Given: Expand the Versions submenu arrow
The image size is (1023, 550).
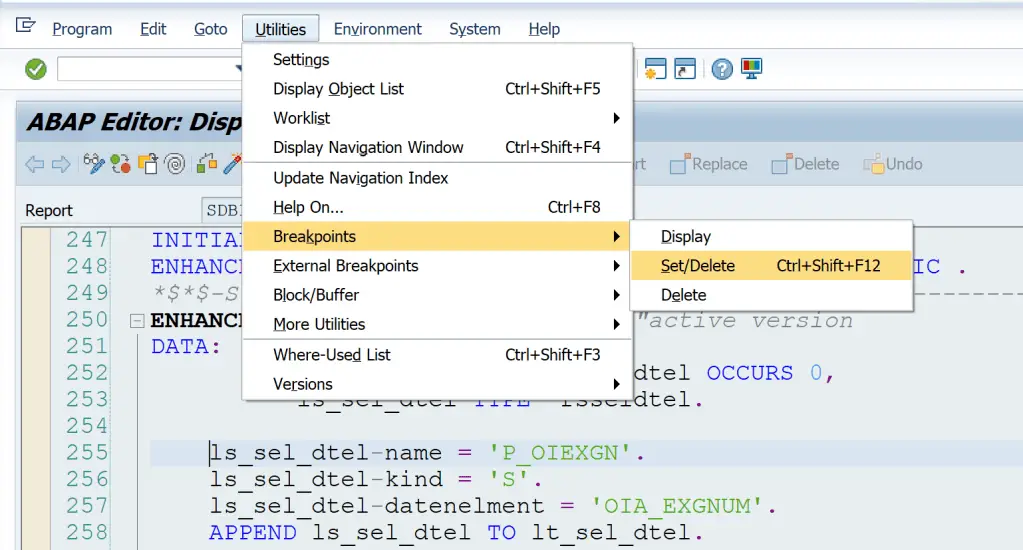Looking at the screenshot, I should [x=616, y=384].
